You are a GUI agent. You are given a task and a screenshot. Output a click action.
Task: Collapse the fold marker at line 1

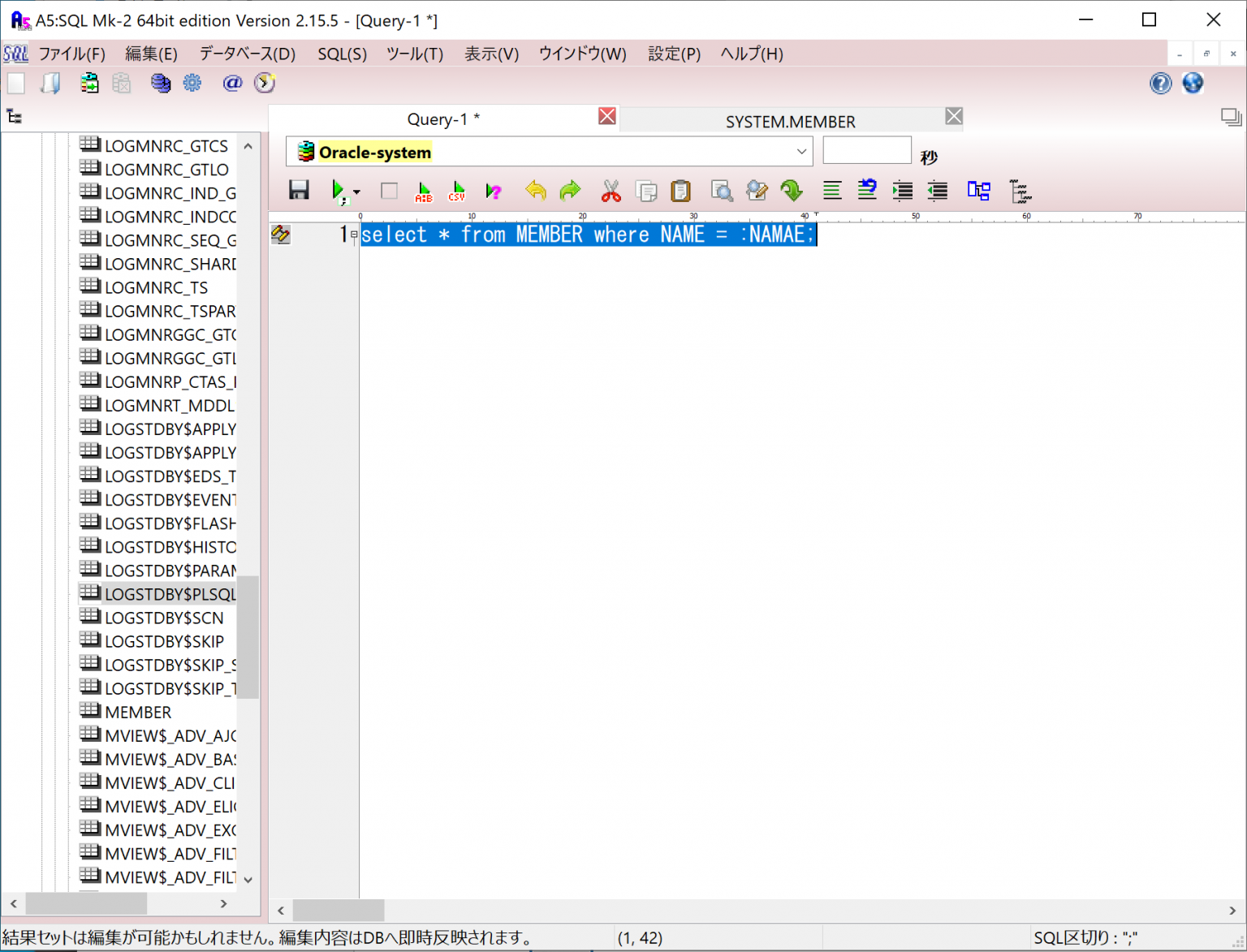(x=354, y=235)
